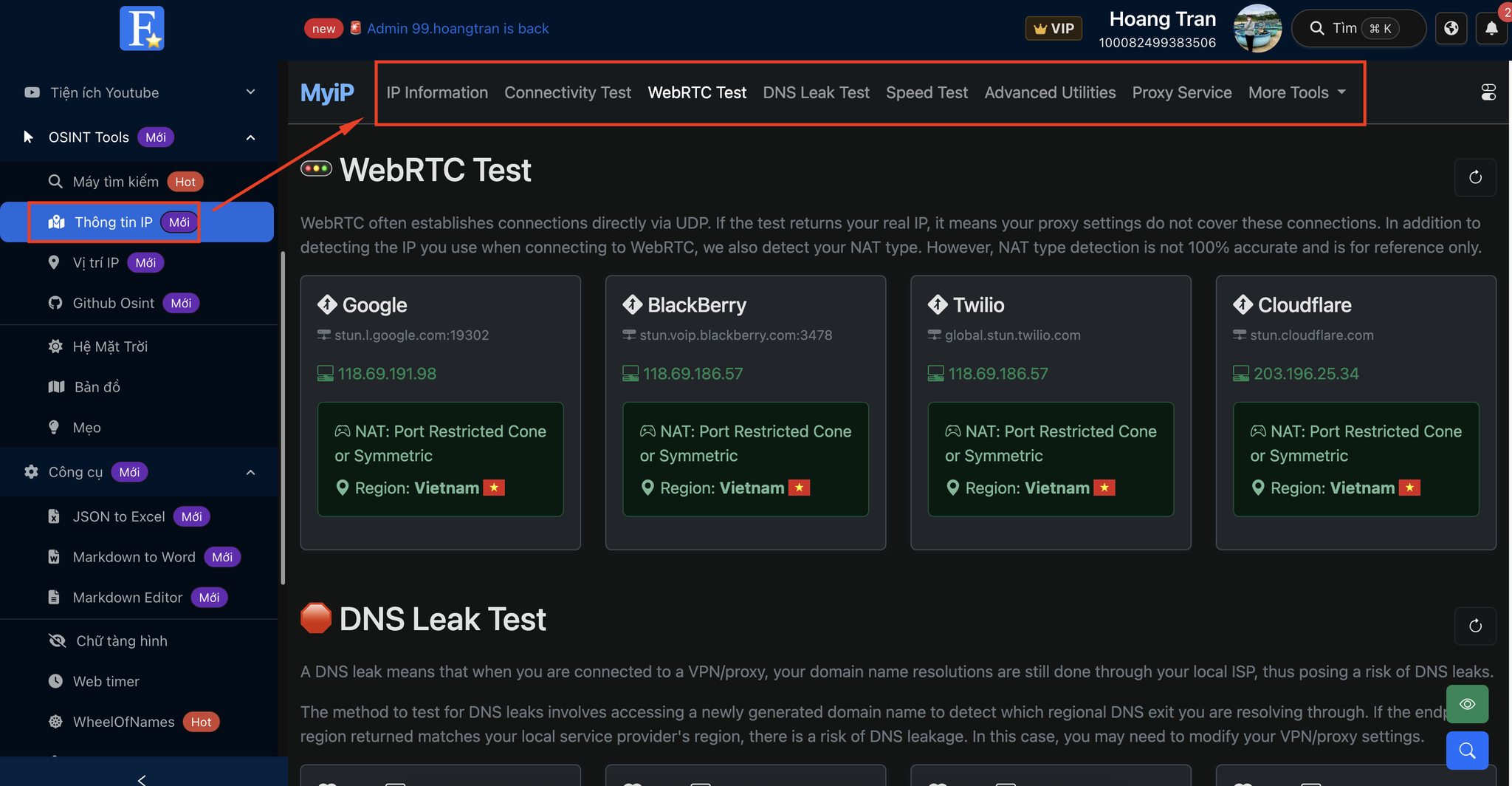Click Google STUN IP 118.69.191.98

pyautogui.click(x=387, y=374)
